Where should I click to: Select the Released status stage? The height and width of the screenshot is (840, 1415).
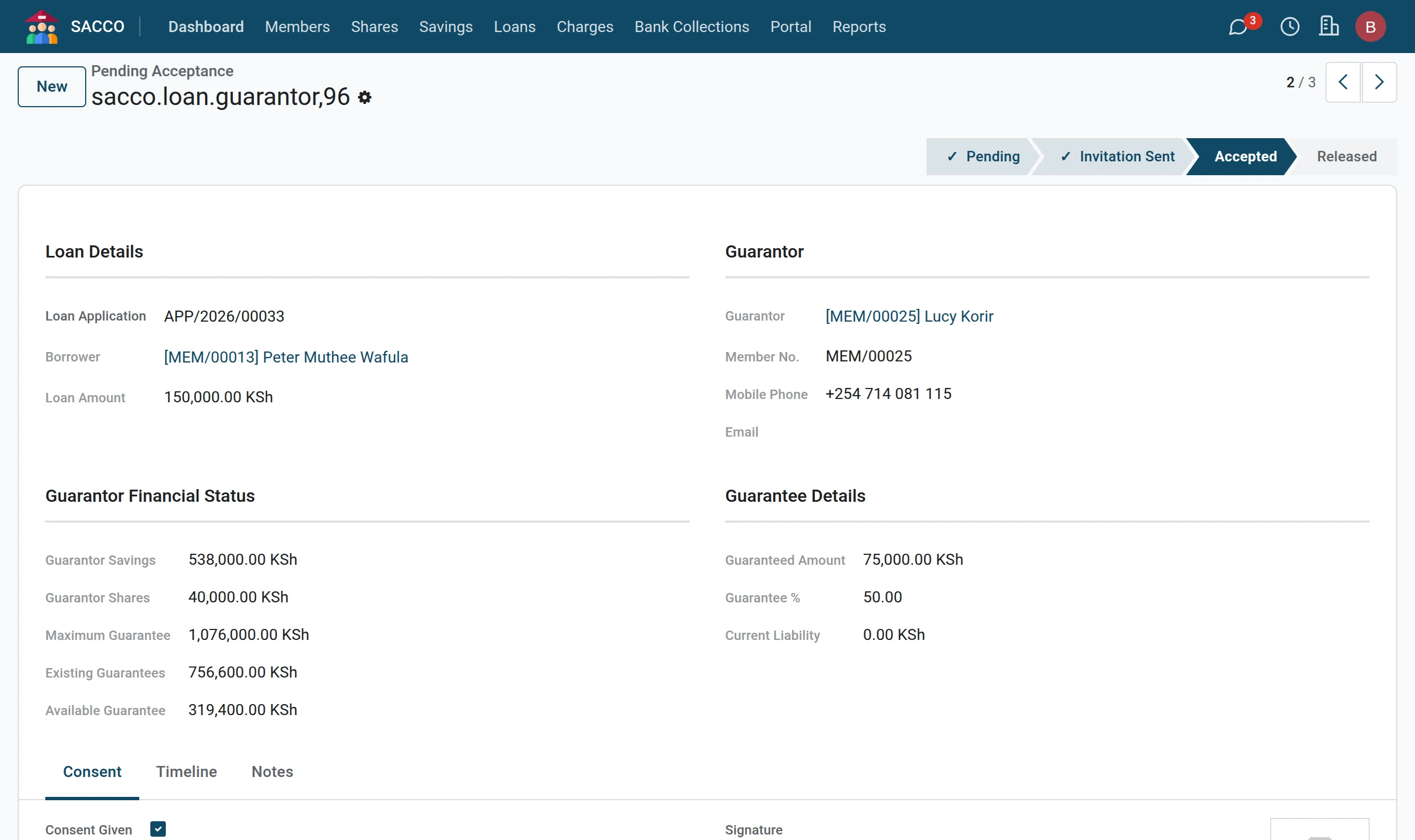tap(1346, 156)
